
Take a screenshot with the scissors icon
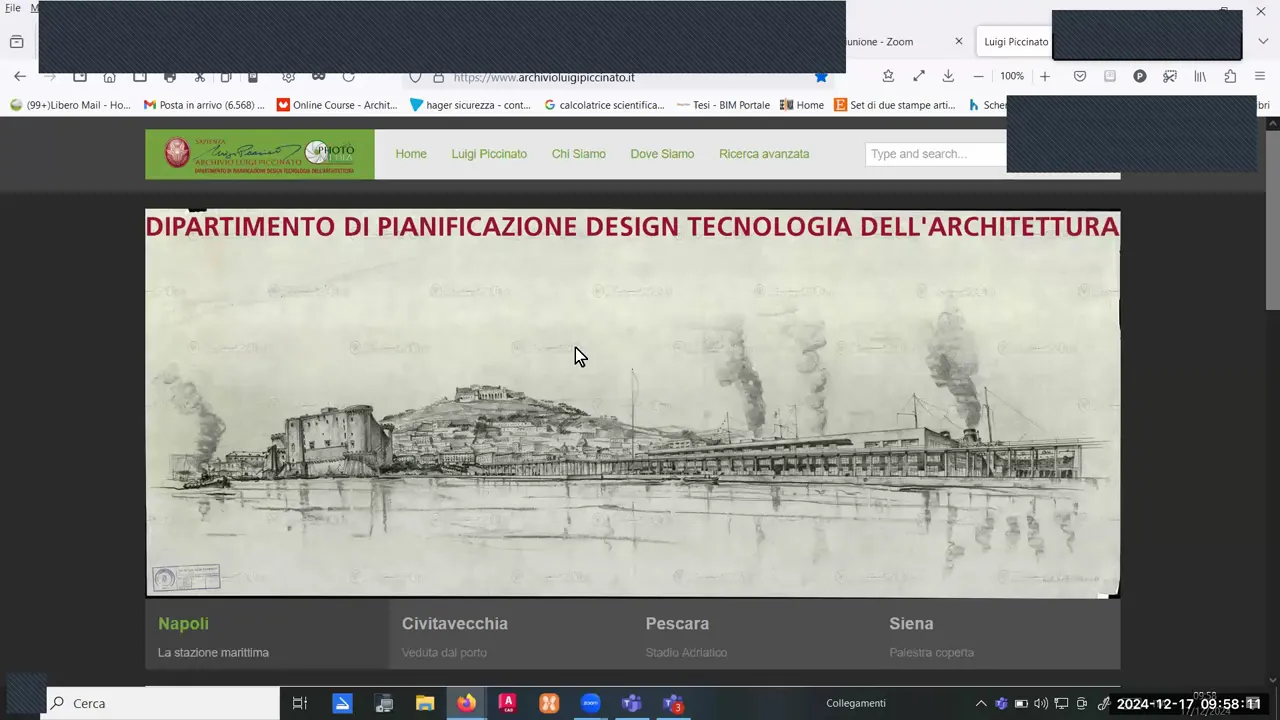click(1170, 76)
